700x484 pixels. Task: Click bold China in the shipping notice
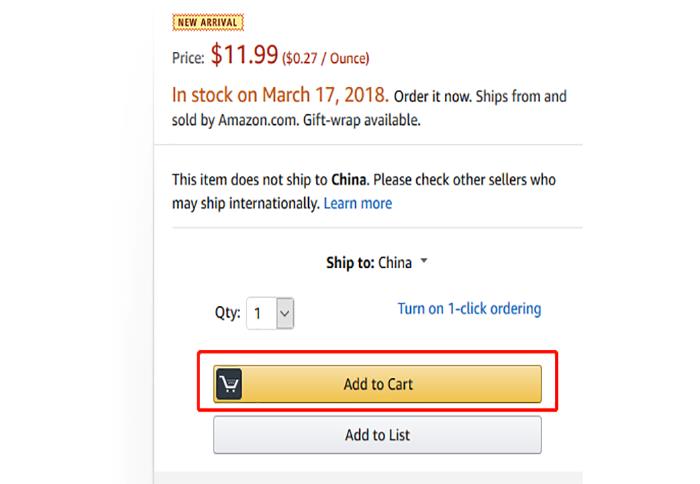[349, 179]
